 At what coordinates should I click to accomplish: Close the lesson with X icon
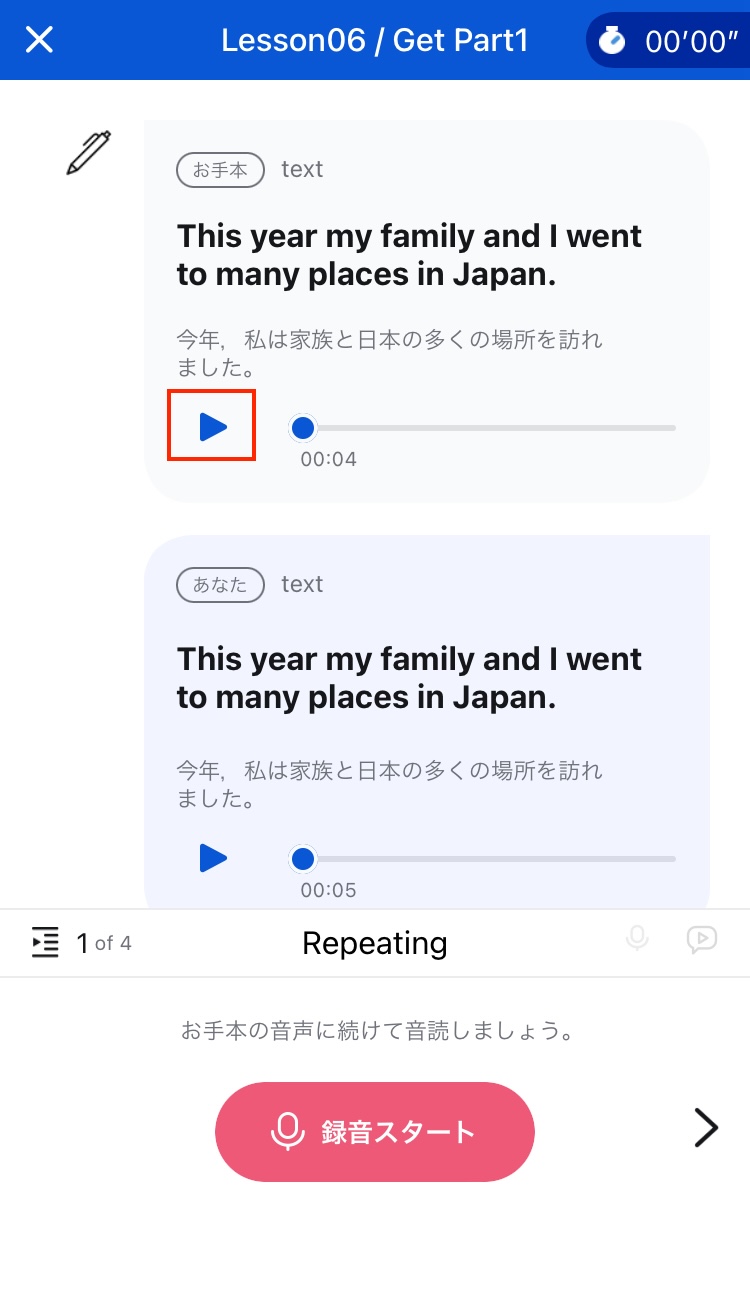[39, 40]
